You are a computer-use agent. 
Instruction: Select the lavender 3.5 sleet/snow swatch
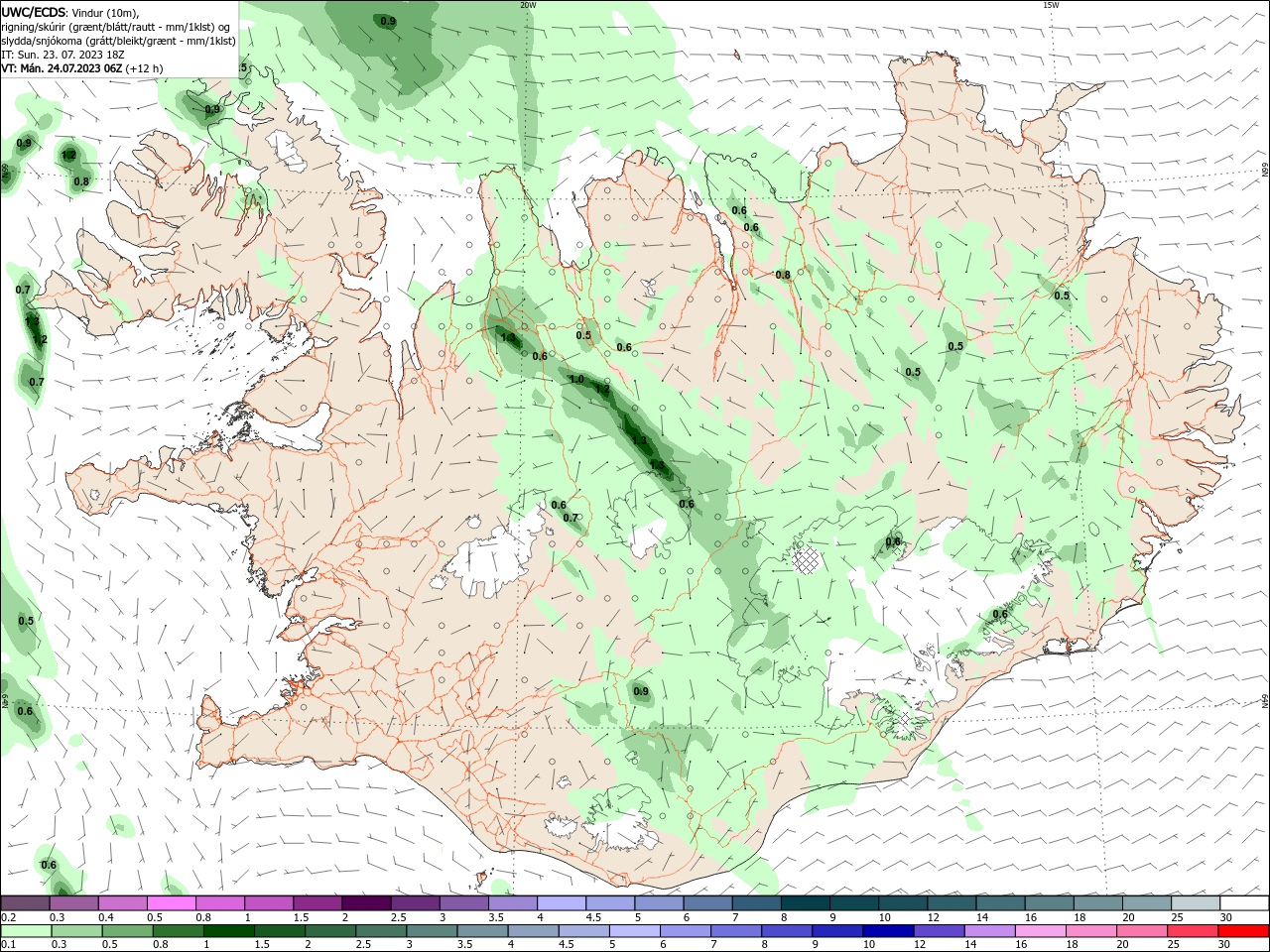tap(512, 903)
